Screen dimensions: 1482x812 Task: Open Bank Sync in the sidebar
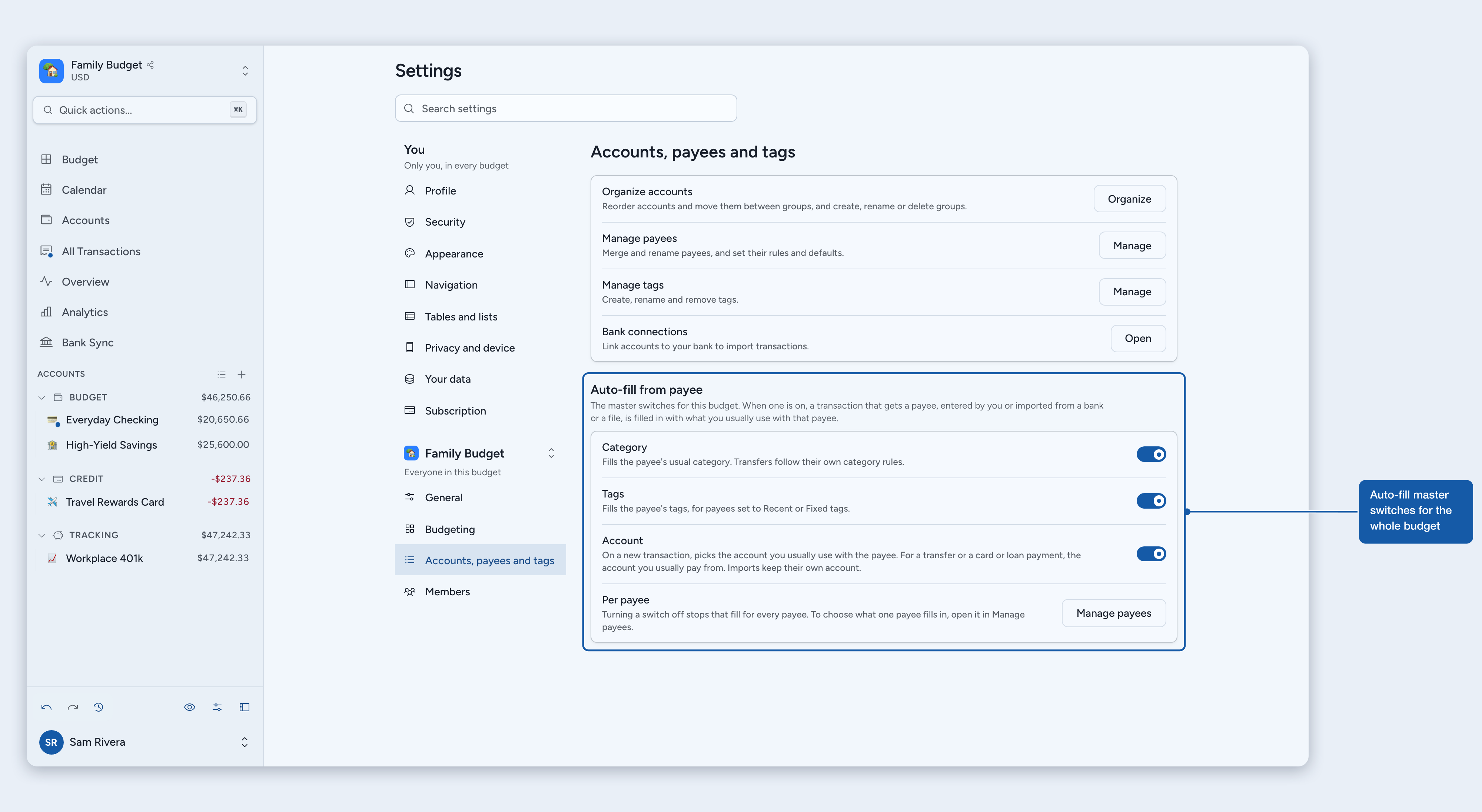pyautogui.click(x=144, y=343)
